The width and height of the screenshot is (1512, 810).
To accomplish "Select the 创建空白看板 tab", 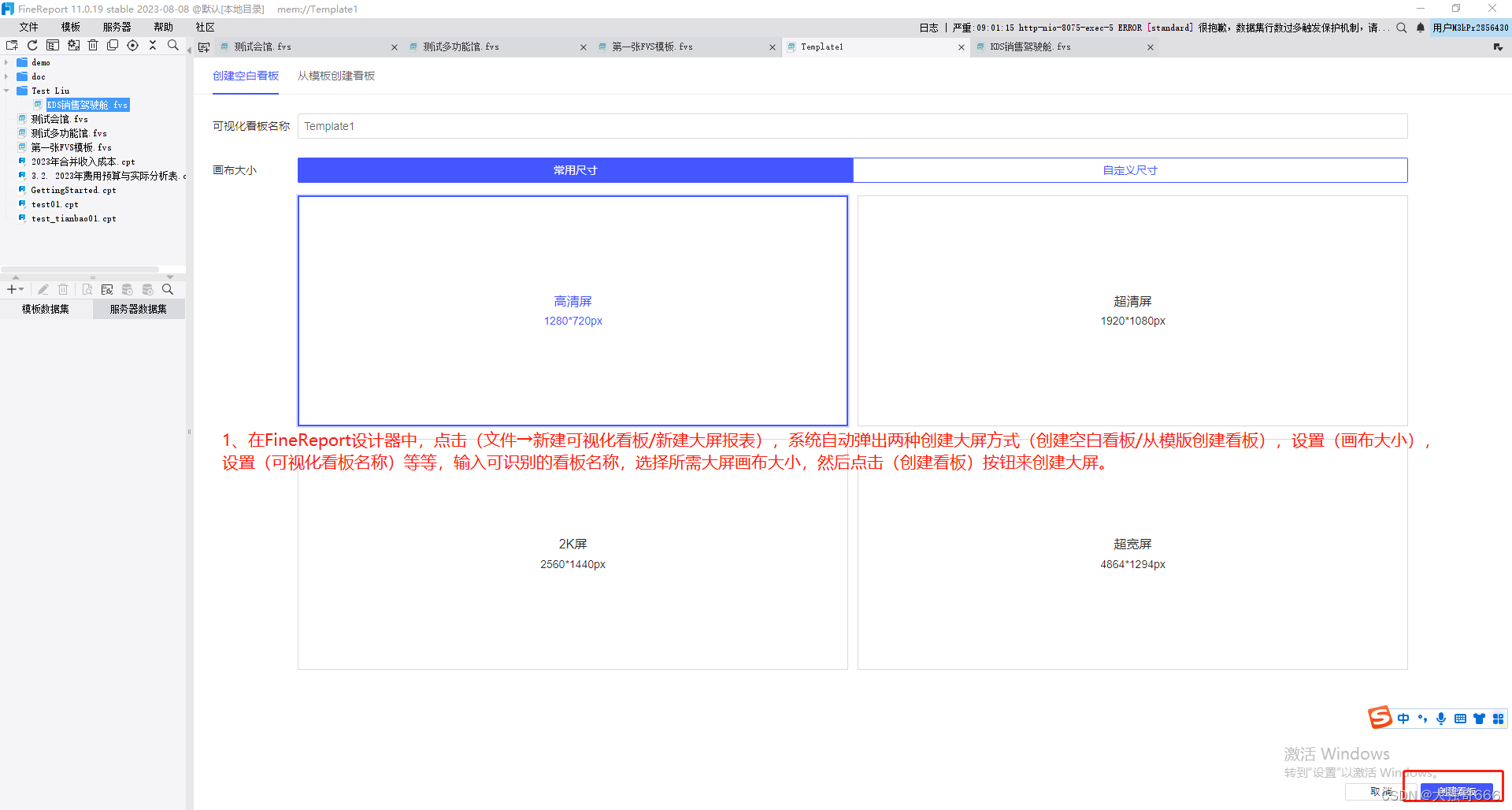I will [246, 76].
